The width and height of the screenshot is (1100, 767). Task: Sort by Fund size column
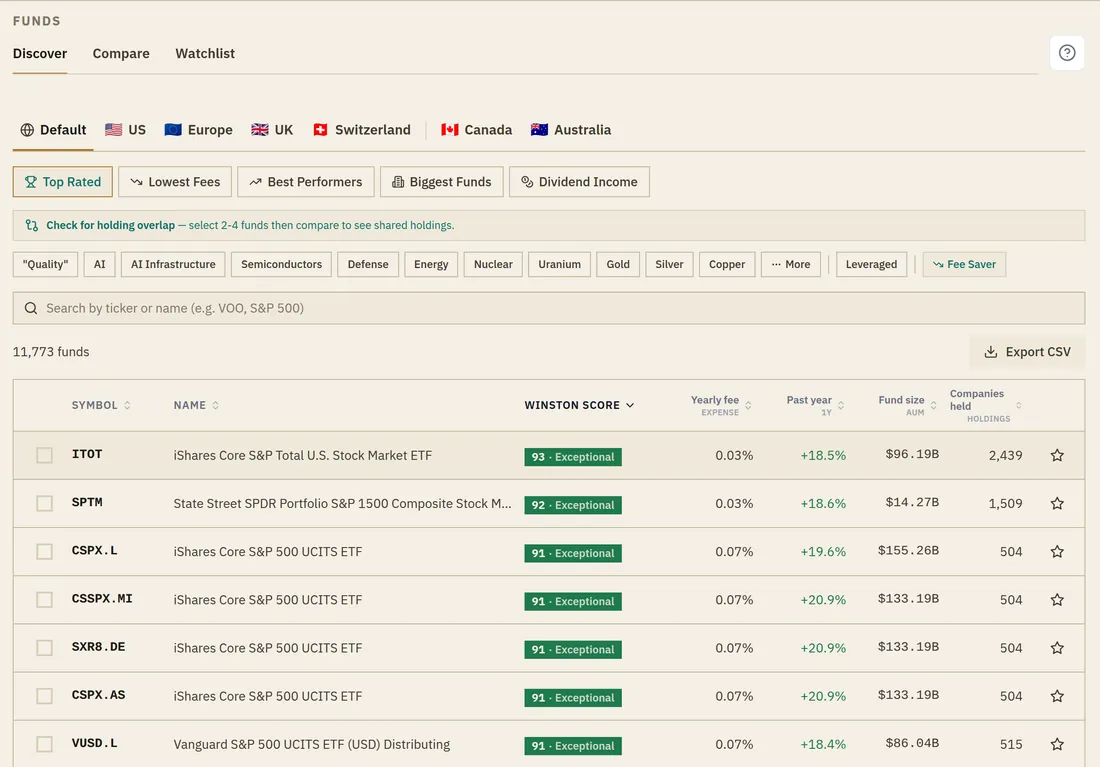click(x=907, y=405)
